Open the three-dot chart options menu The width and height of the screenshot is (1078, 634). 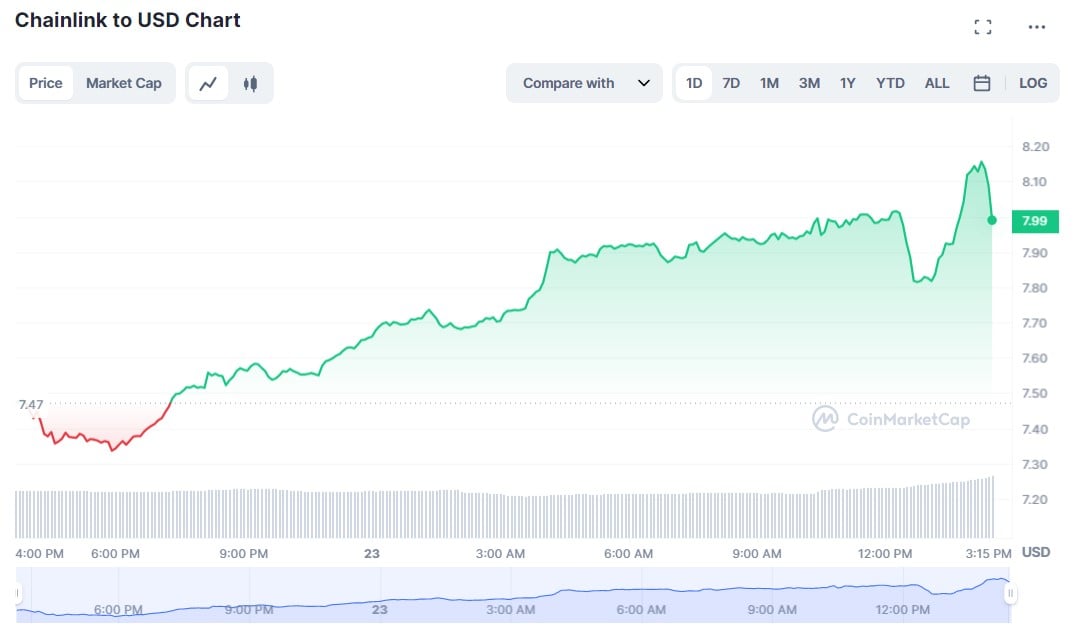1036,27
